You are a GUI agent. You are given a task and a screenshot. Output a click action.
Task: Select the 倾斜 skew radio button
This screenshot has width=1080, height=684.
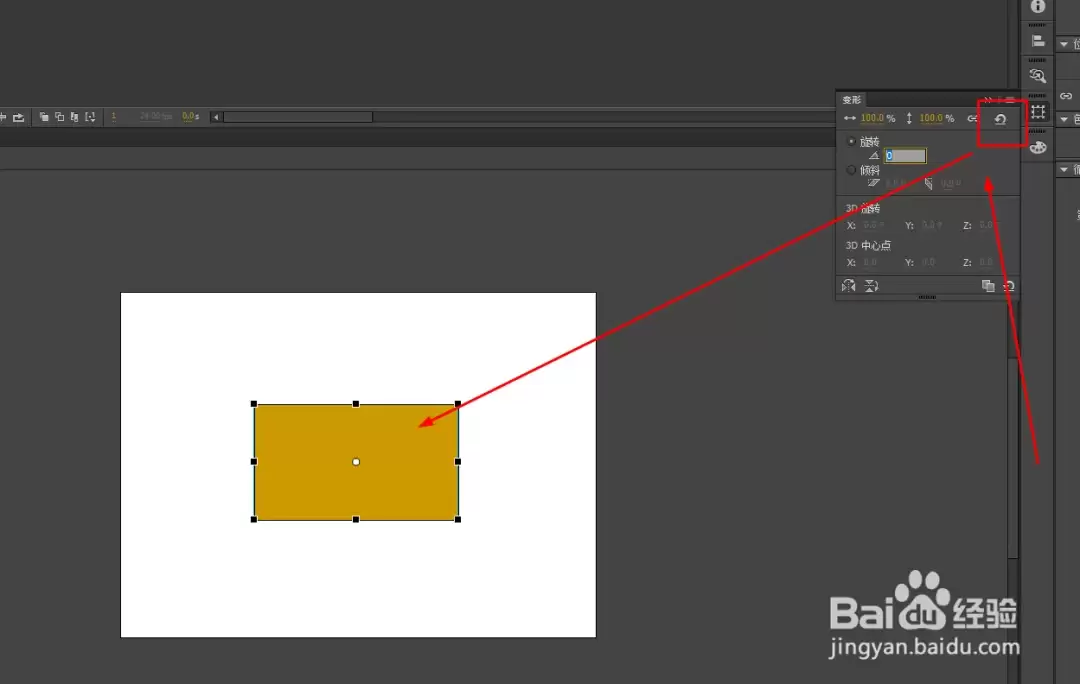[x=851, y=169]
